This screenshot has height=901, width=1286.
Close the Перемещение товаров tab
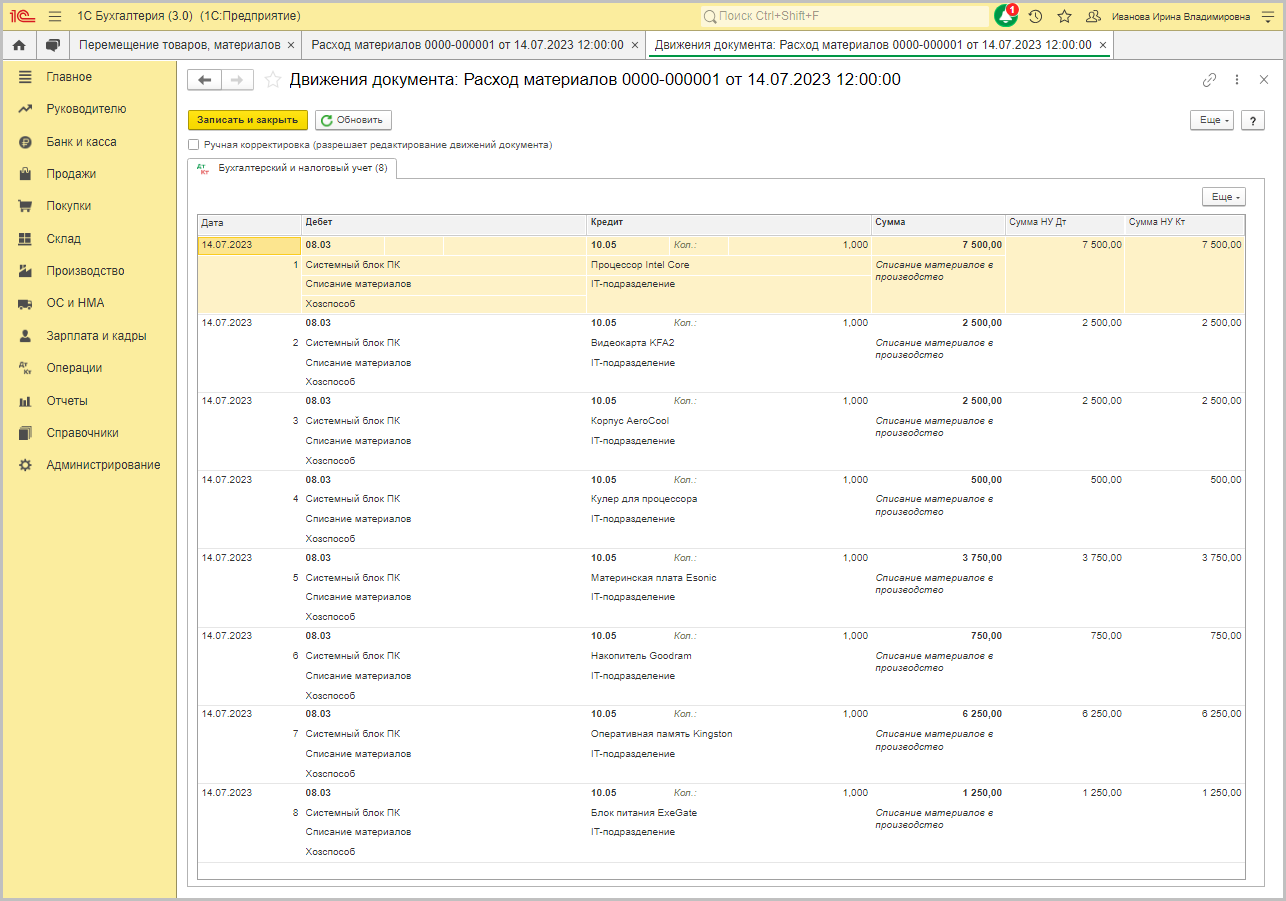pos(291,45)
